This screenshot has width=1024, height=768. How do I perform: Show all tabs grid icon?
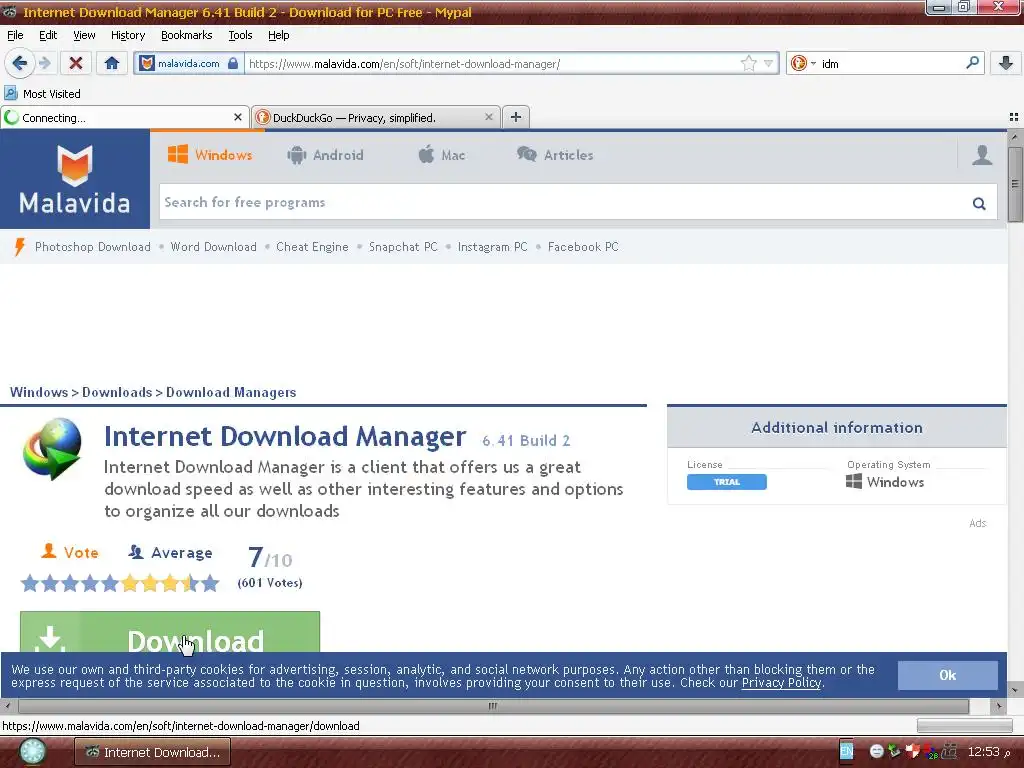tap(1014, 117)
